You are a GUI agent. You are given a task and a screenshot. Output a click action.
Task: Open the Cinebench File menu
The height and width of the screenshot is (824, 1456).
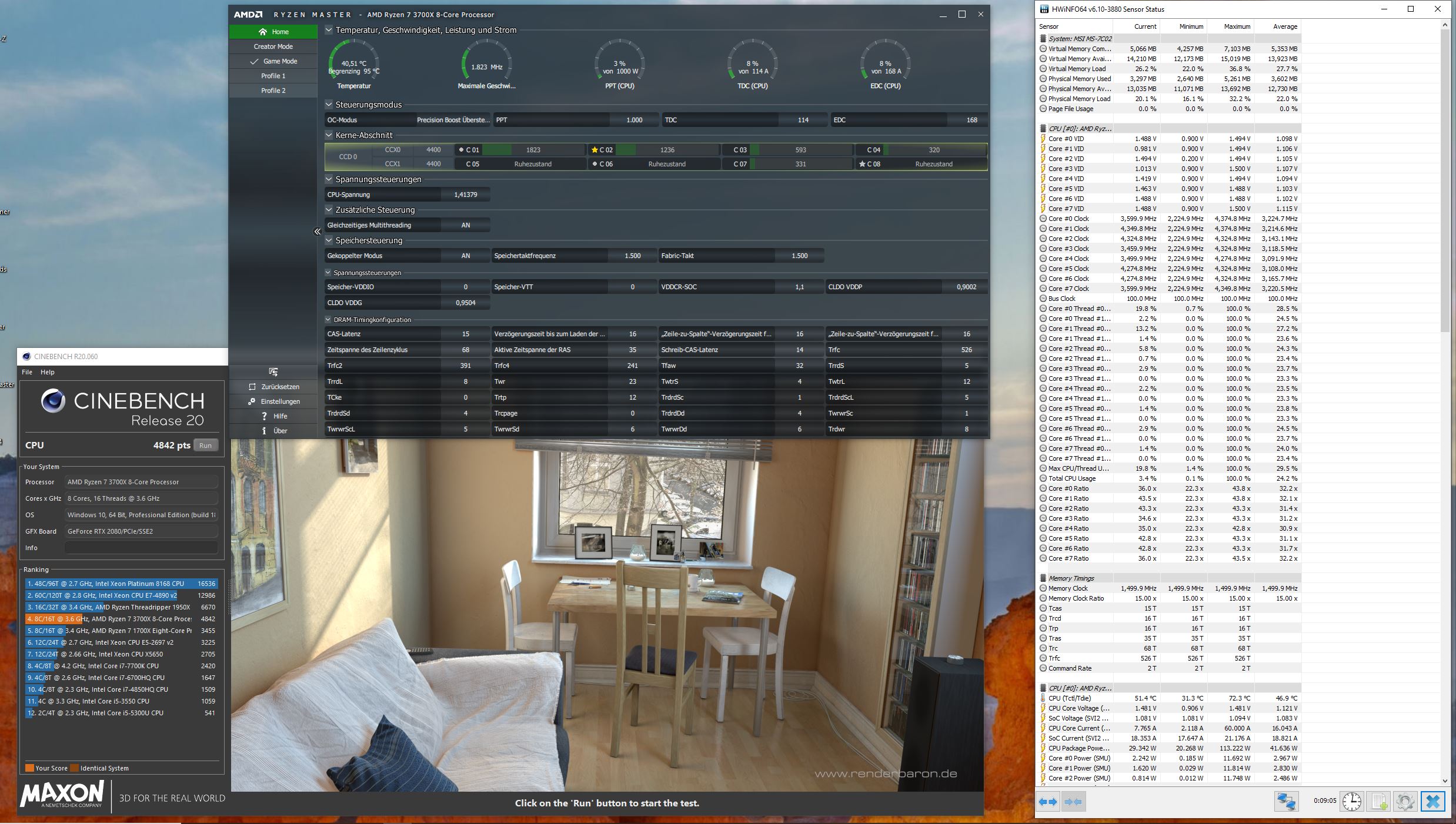point(27,372)
